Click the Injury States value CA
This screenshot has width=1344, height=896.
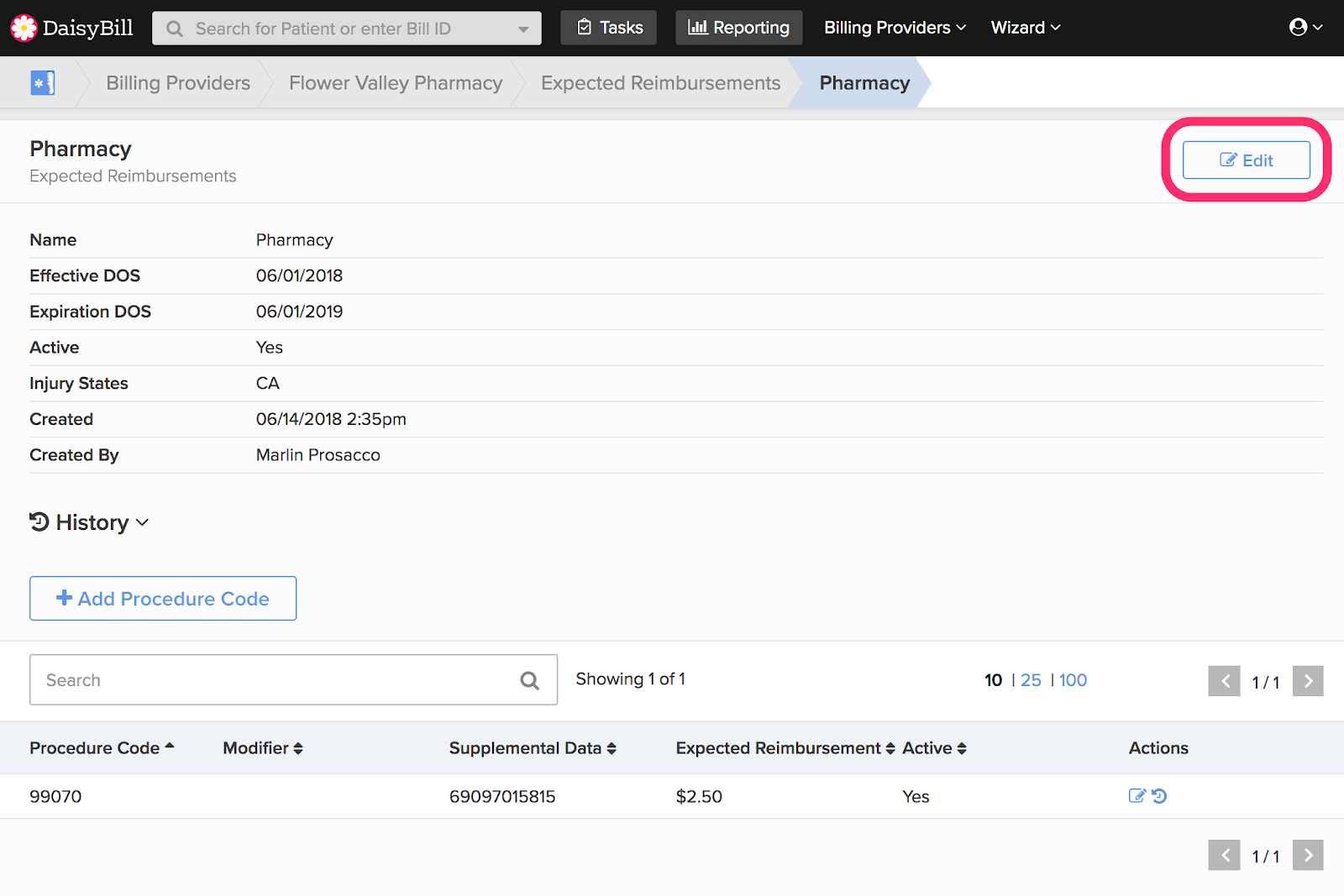click(268, 383)
